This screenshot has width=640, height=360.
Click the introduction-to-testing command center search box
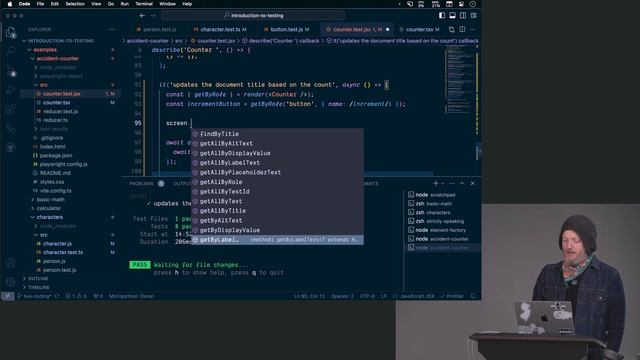(x=253, y=16)
